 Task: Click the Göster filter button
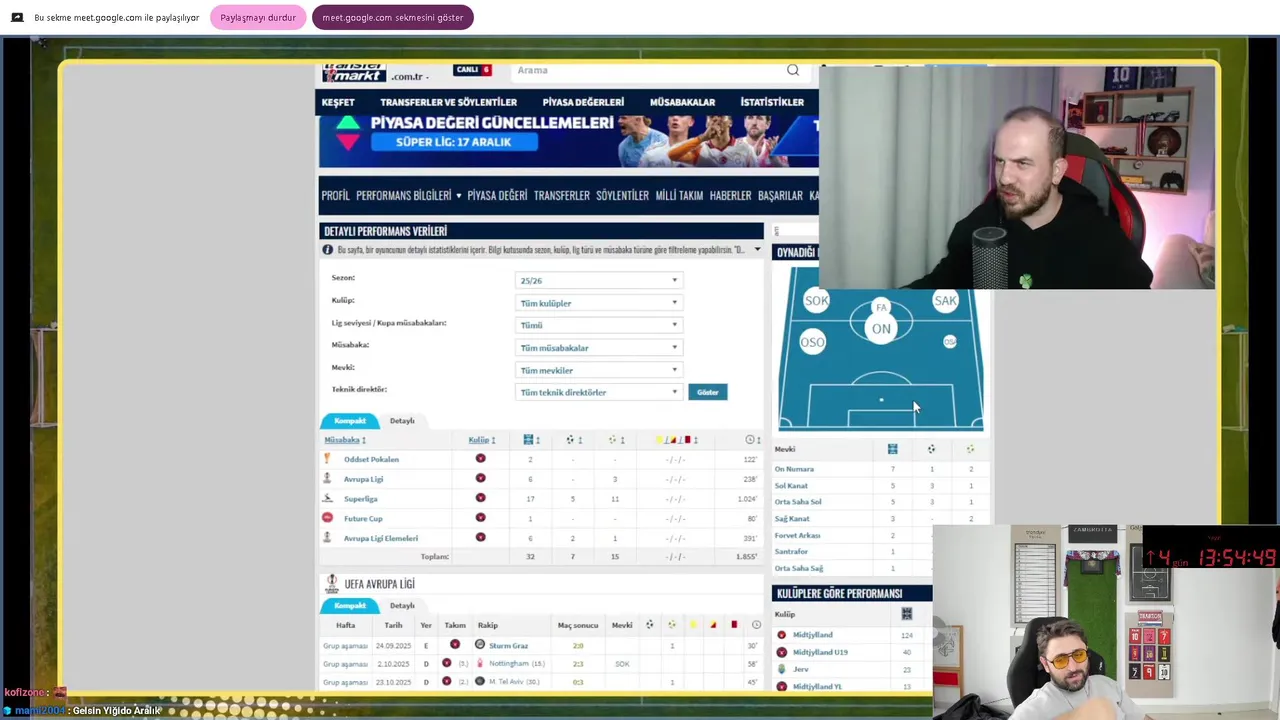pyautogui.click(x=708, y=392)
